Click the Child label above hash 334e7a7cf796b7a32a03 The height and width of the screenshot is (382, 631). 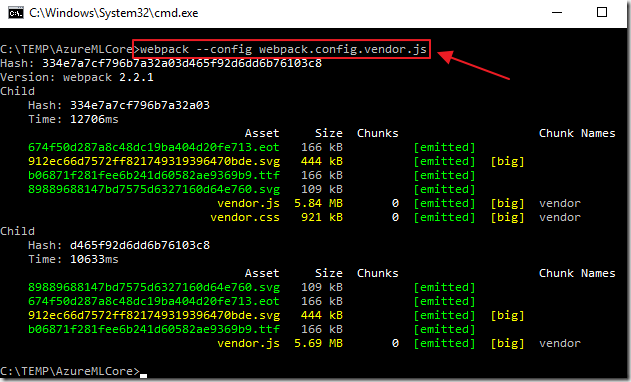pyautogui.click(x=17, y=91)
